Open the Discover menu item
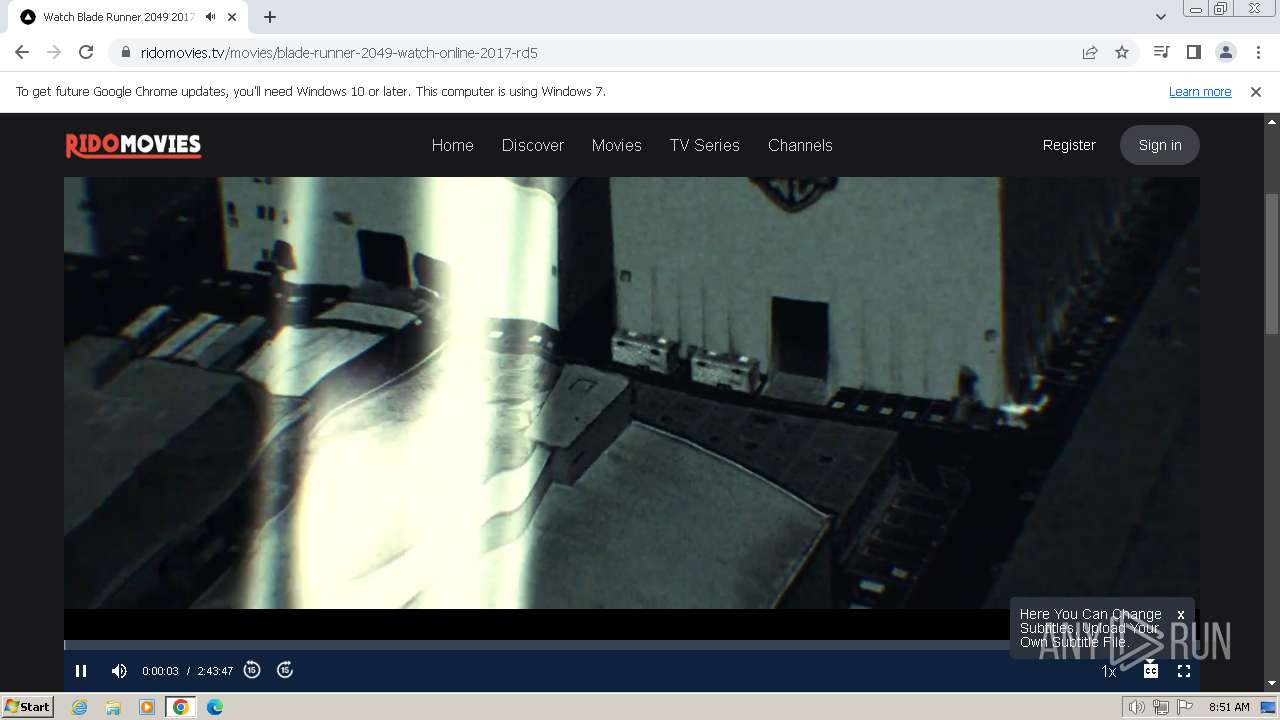This screenshot has height=720, width=1280. [x=533, y=145]
